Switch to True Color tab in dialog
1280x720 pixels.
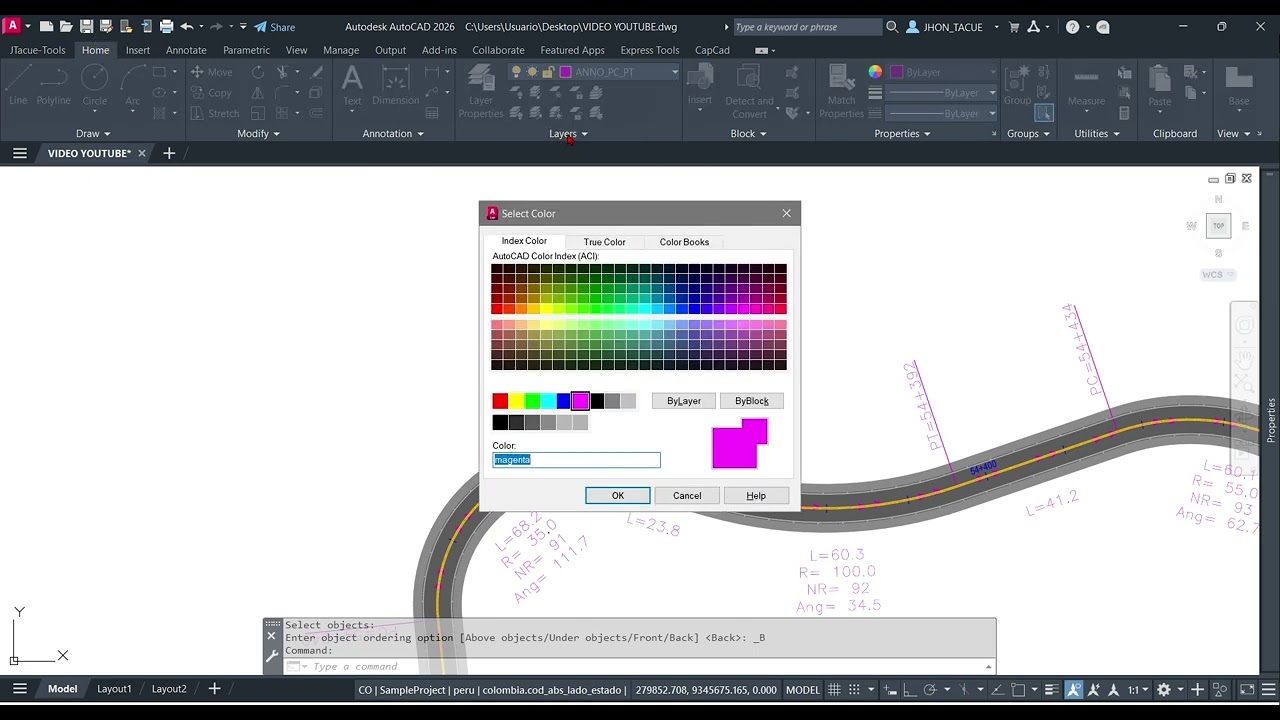click(x=604, y=242)
